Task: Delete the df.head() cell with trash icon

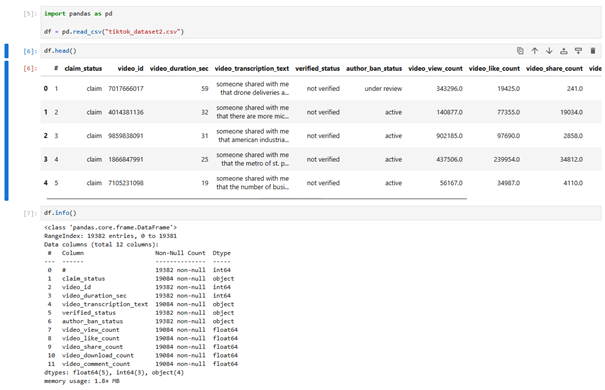Action: (x=593, y=51)
